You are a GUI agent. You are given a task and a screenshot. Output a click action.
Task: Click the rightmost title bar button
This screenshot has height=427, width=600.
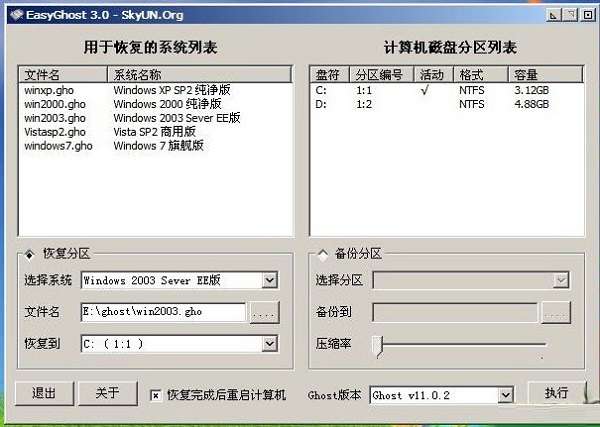coord(588,15)
